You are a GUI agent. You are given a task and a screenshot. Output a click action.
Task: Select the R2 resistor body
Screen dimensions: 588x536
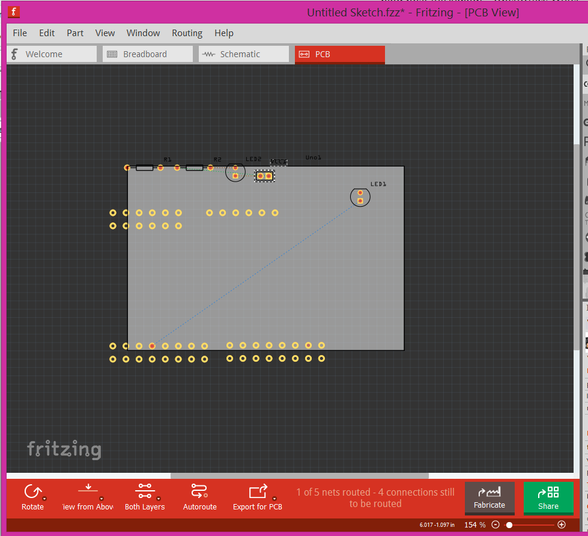pyautogui.click(x=194, y=168)
